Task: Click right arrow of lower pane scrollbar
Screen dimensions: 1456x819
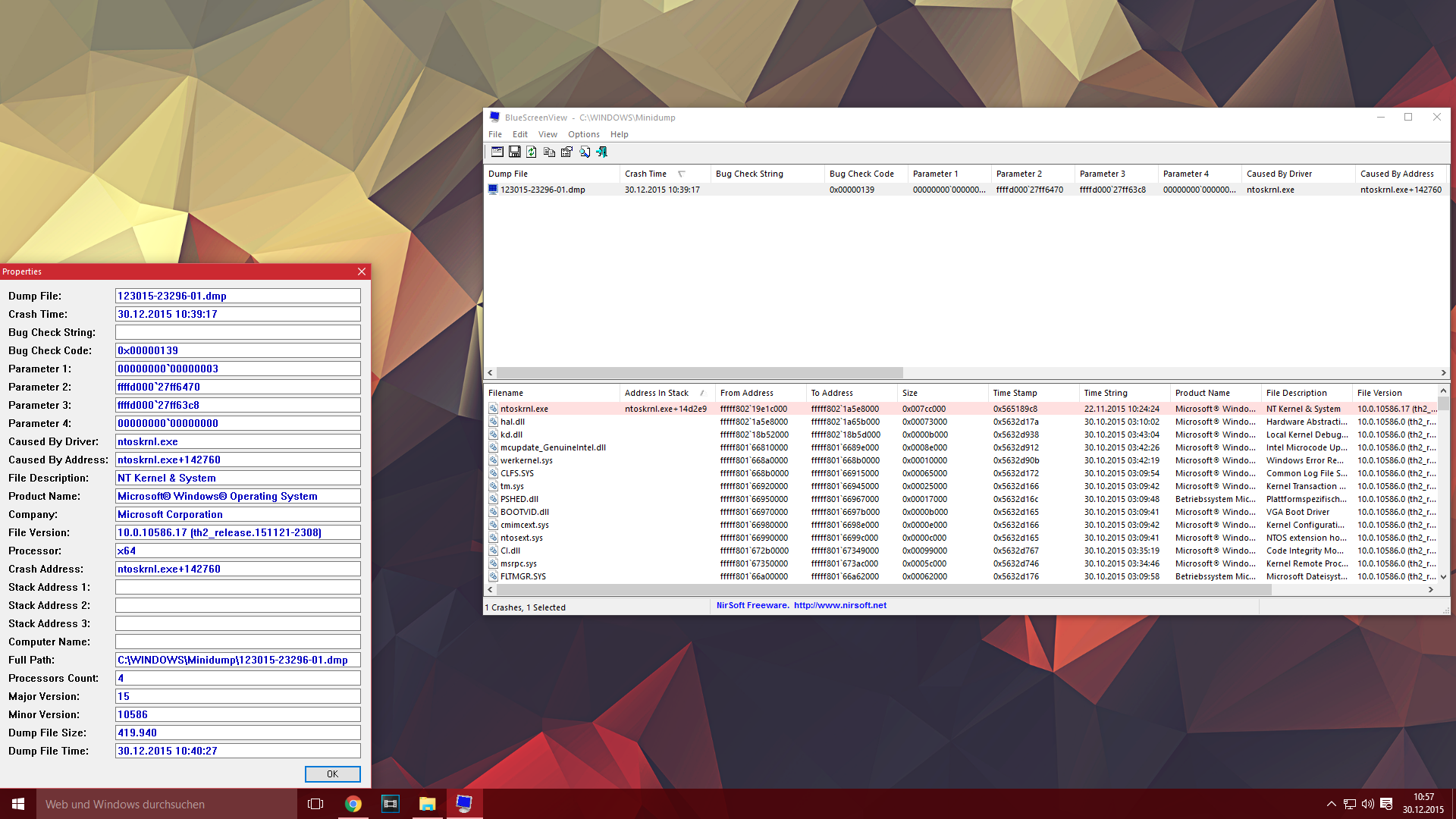Action: pos(1431,589)
